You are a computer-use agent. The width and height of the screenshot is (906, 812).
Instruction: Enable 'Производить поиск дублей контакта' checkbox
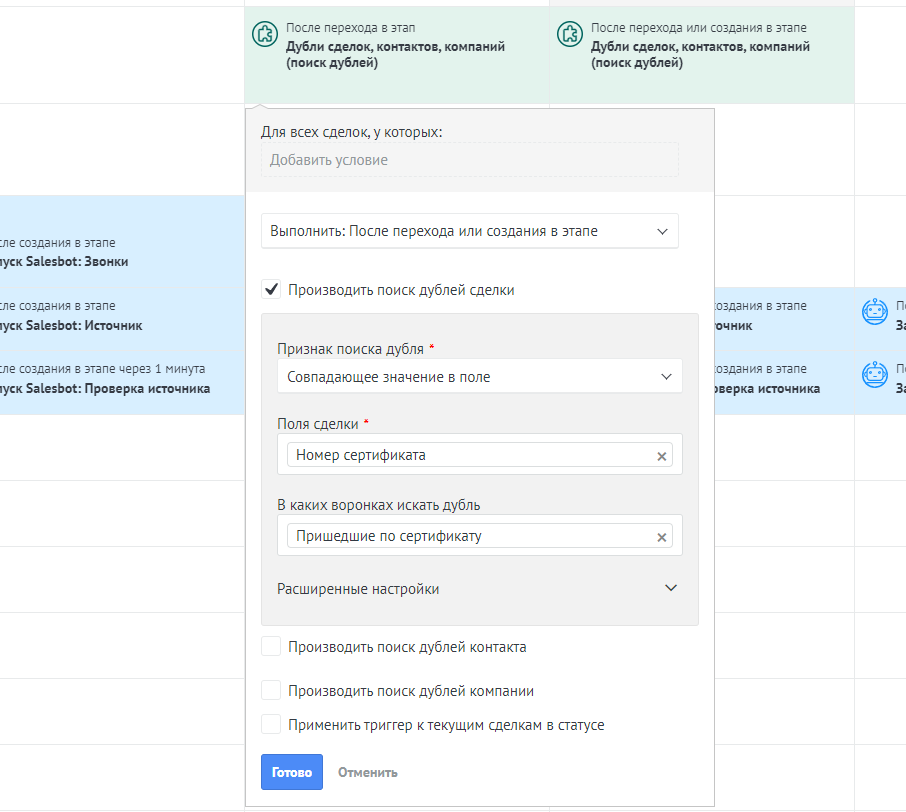[270, 647]
